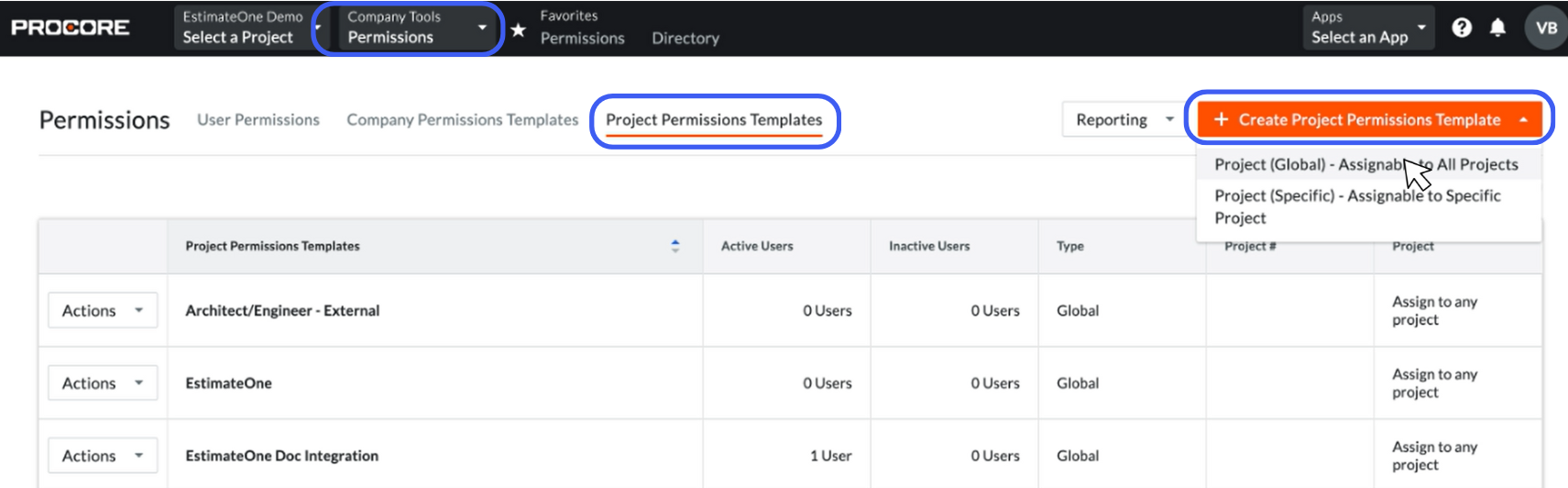Open the Company Tools Permissions dropdown
This screenshot has width=1568, height=488.
417,28
